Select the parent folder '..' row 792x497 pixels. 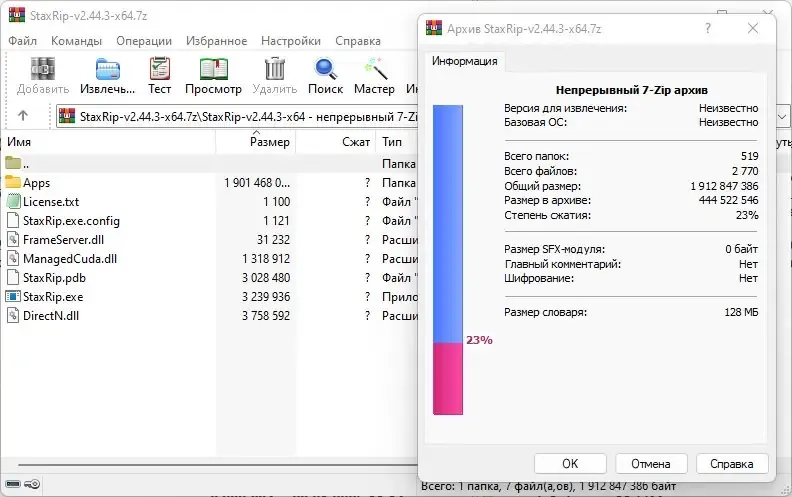coord(209,164)
